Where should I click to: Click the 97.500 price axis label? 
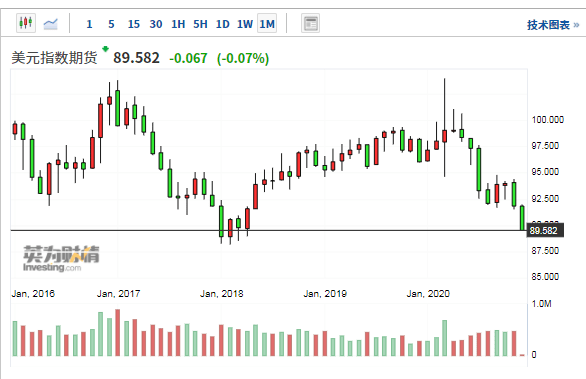tap(545, 146)
